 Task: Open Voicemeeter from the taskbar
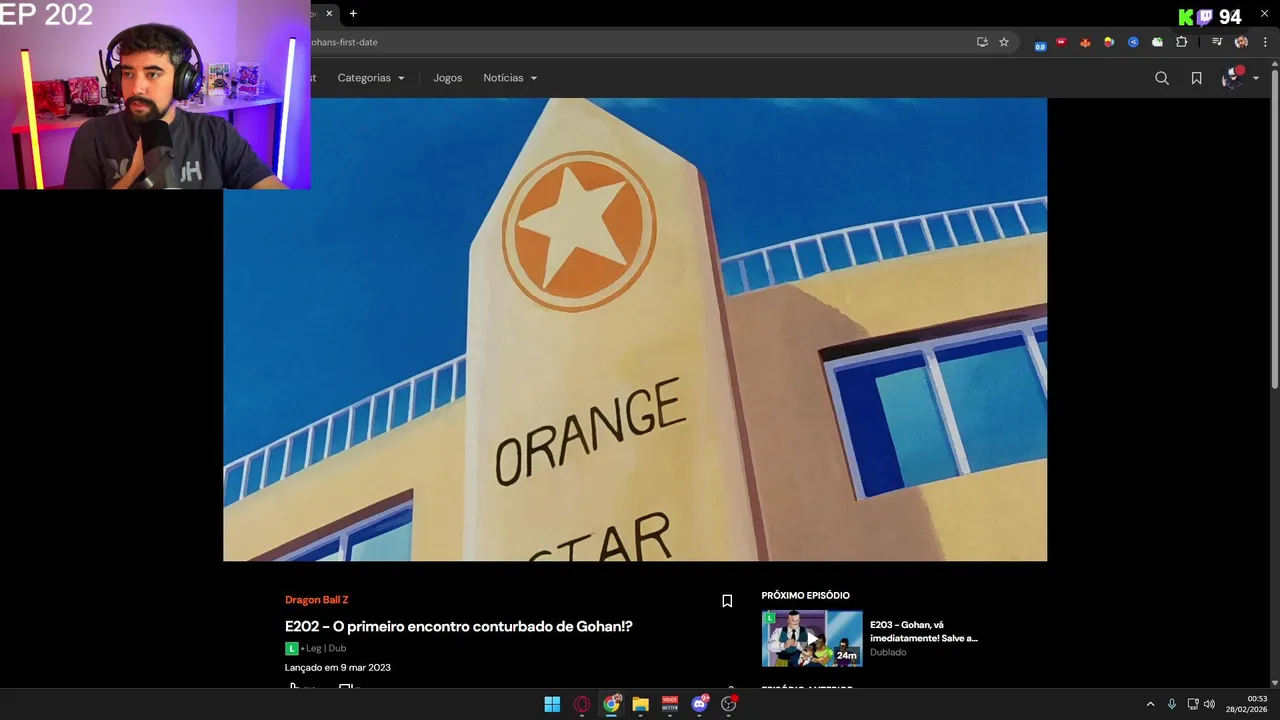[670, 704]
